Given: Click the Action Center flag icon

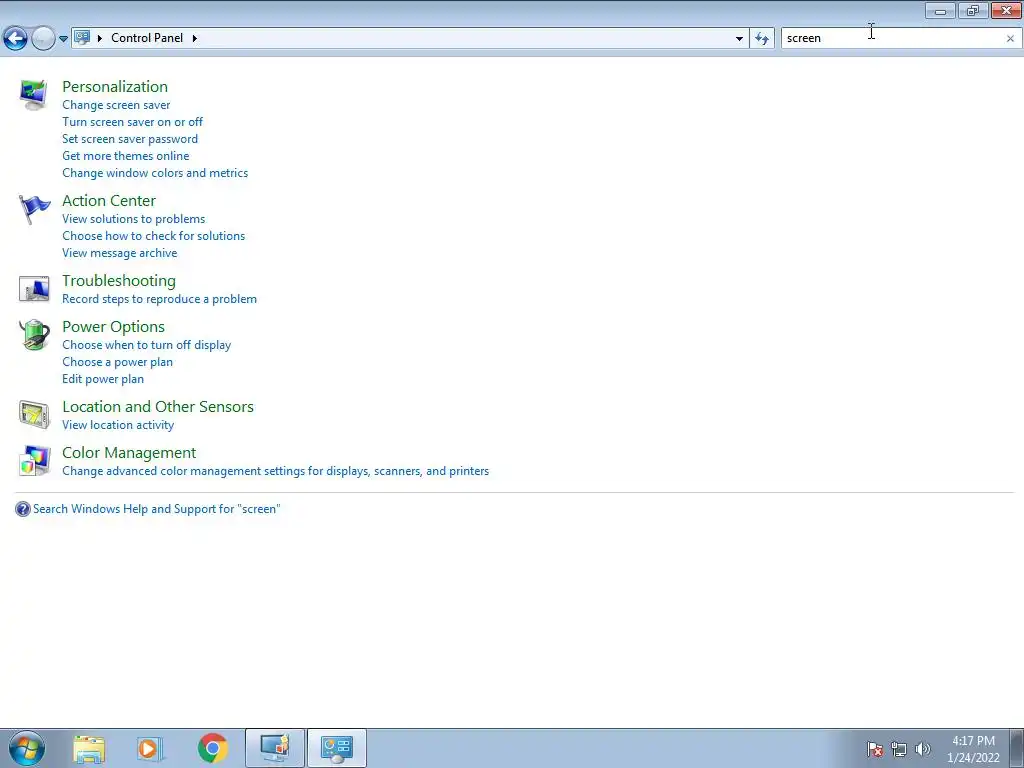Looking at the screenshot, I should (x=34, y=210).
